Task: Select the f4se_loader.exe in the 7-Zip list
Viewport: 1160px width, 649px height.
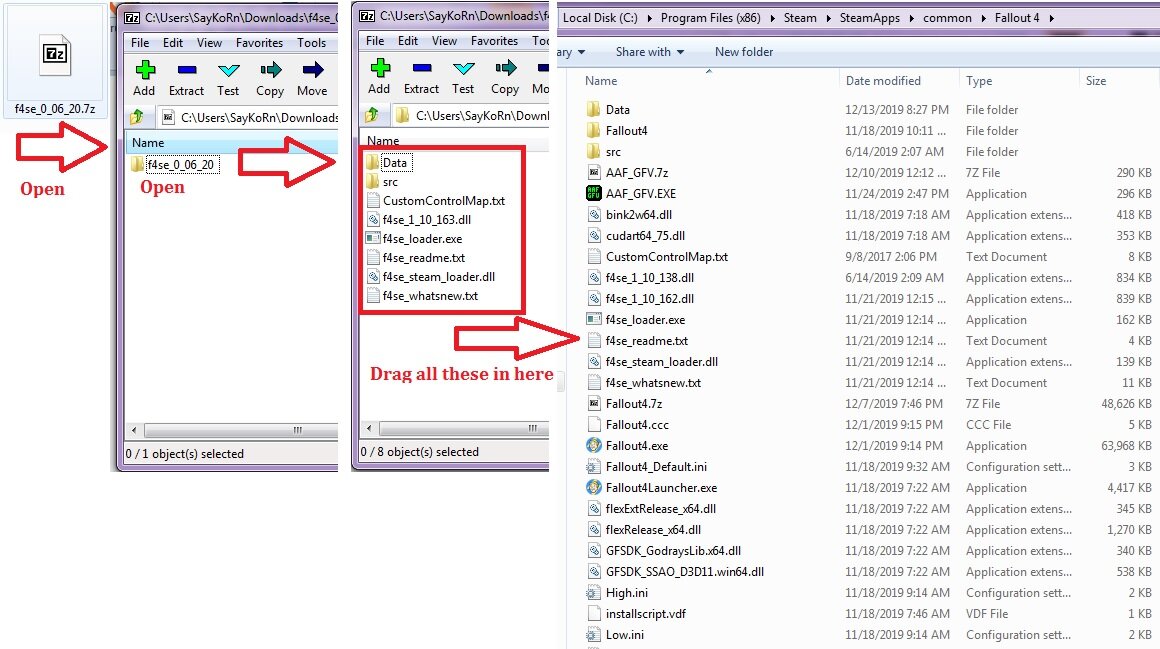Action: (422, 238)
